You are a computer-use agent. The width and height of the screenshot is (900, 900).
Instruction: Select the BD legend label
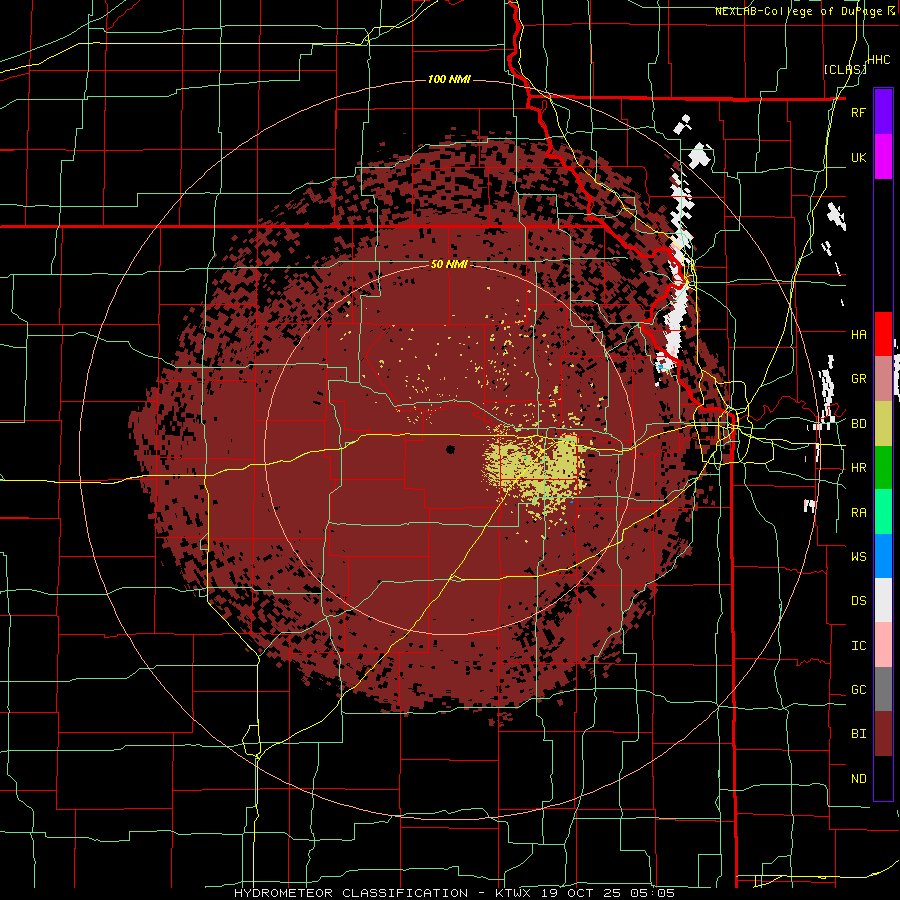click(x=858, y=424)
